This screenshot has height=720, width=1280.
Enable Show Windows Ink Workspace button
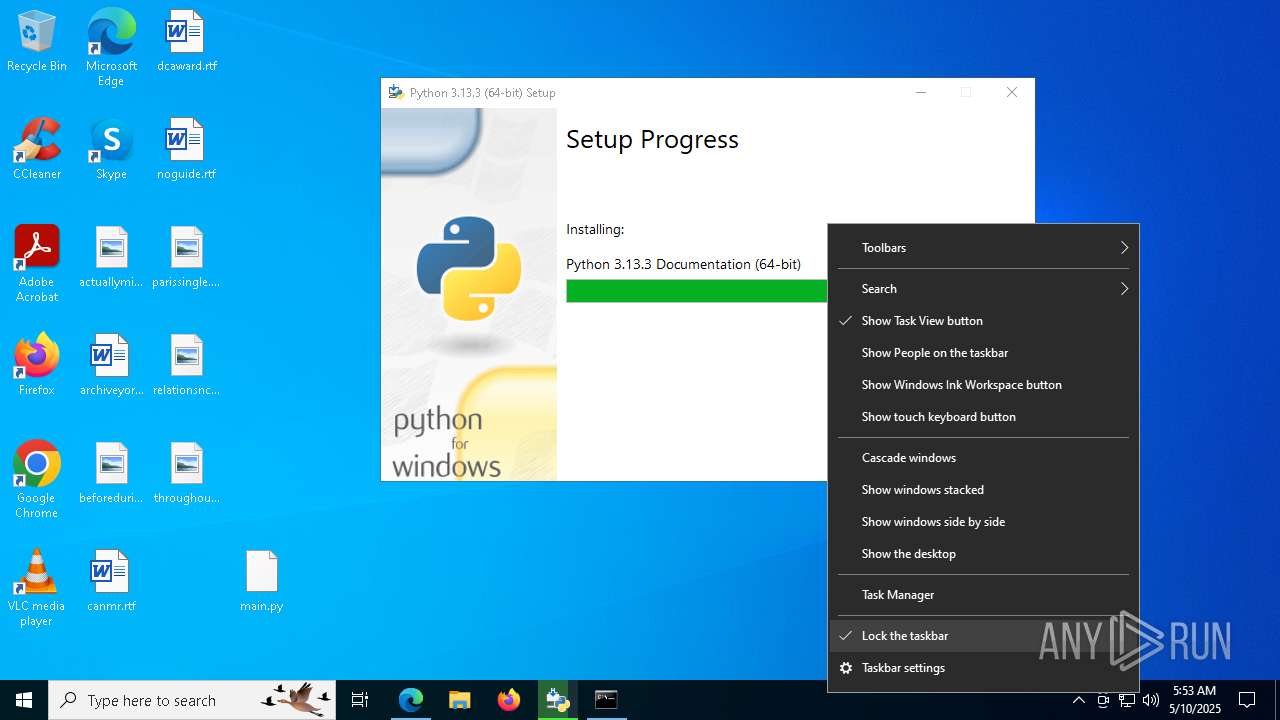tap(983, 385)
